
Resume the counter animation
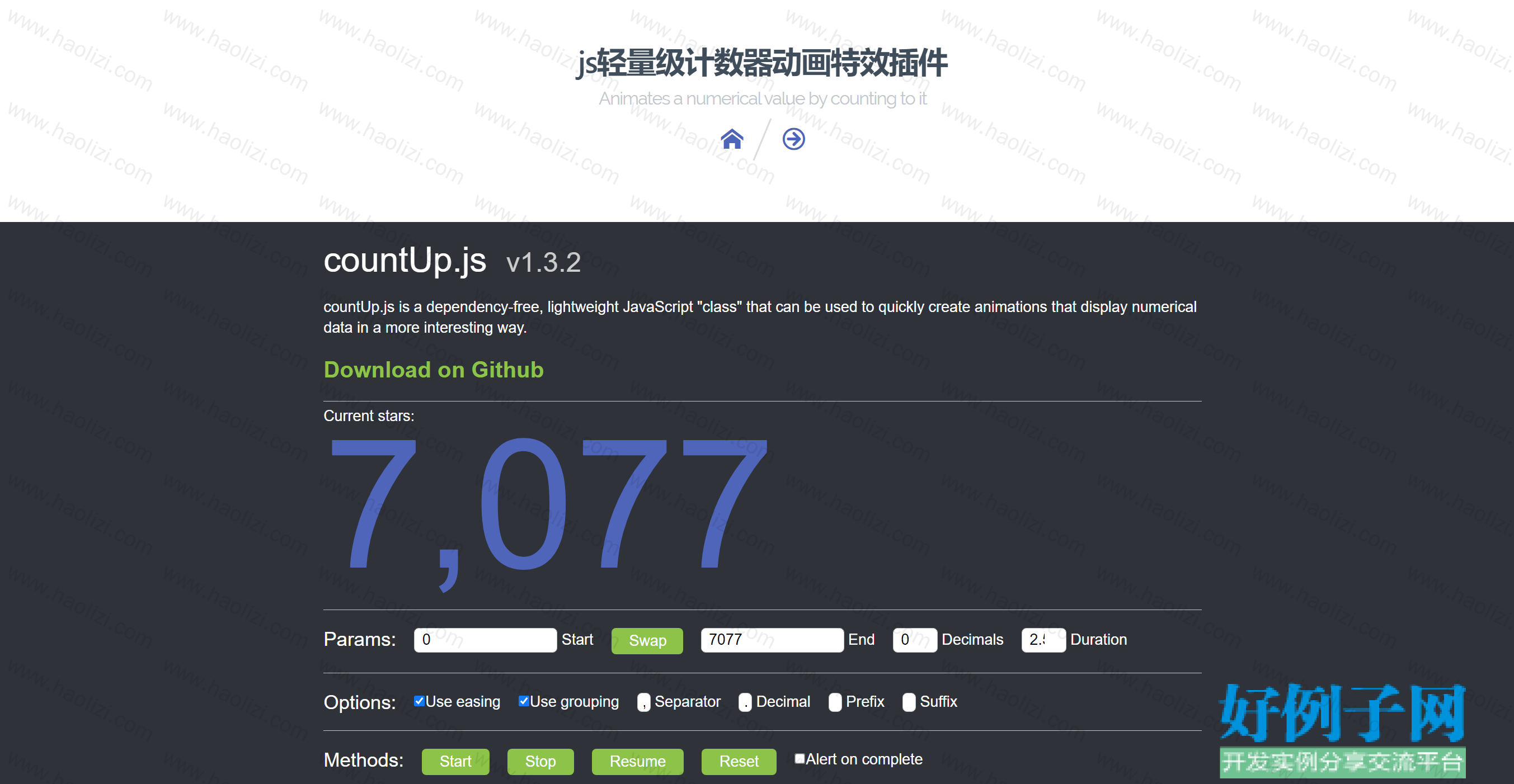(x=637, y=761)
